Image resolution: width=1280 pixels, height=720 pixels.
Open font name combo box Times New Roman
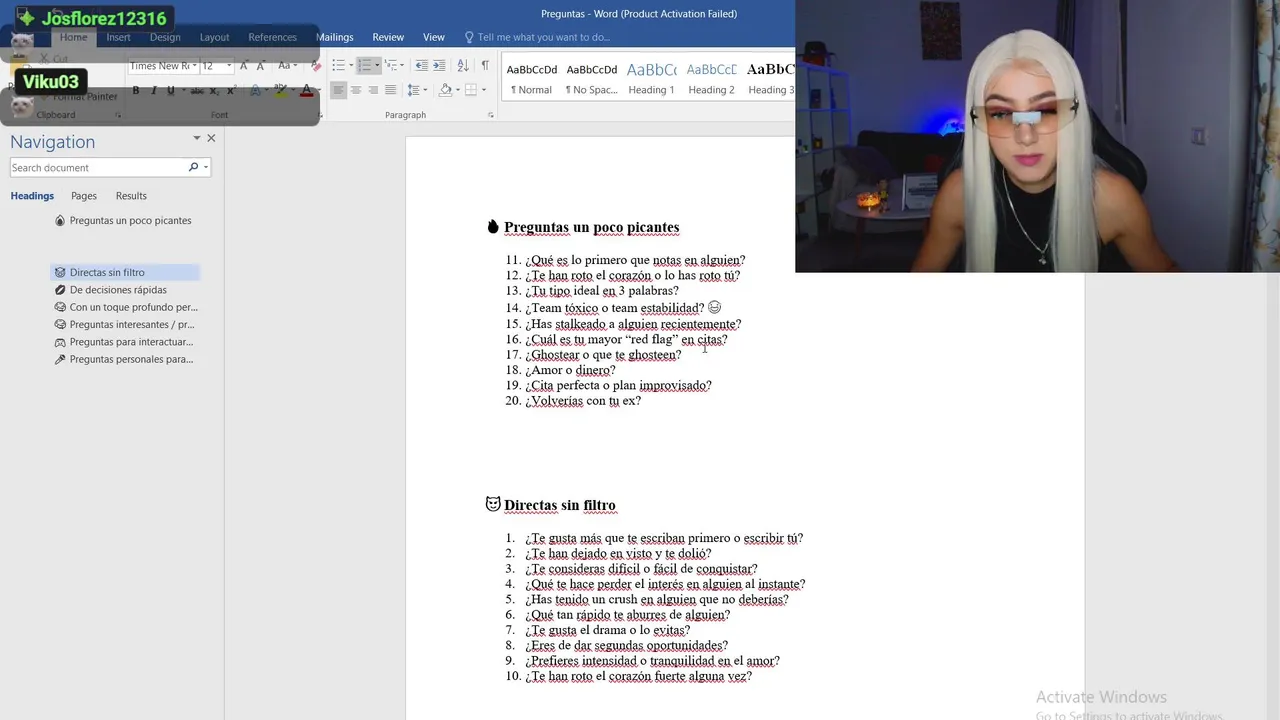click(163, 66)
